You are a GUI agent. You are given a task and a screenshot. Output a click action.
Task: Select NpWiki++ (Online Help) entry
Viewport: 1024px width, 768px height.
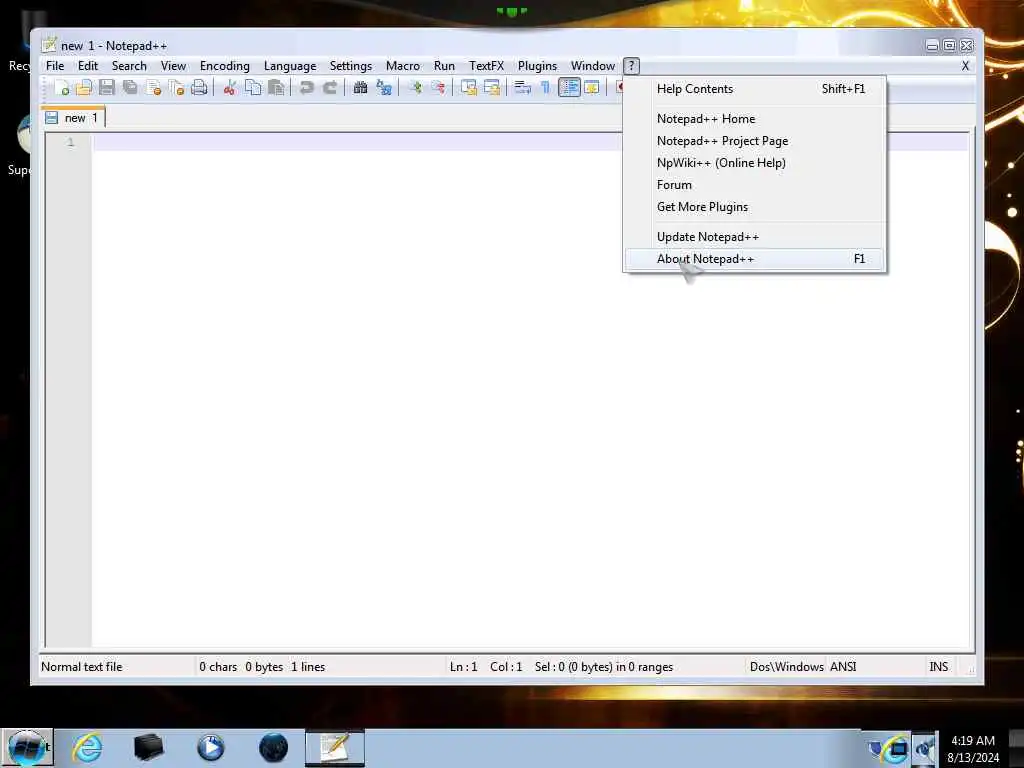point(754,163)
